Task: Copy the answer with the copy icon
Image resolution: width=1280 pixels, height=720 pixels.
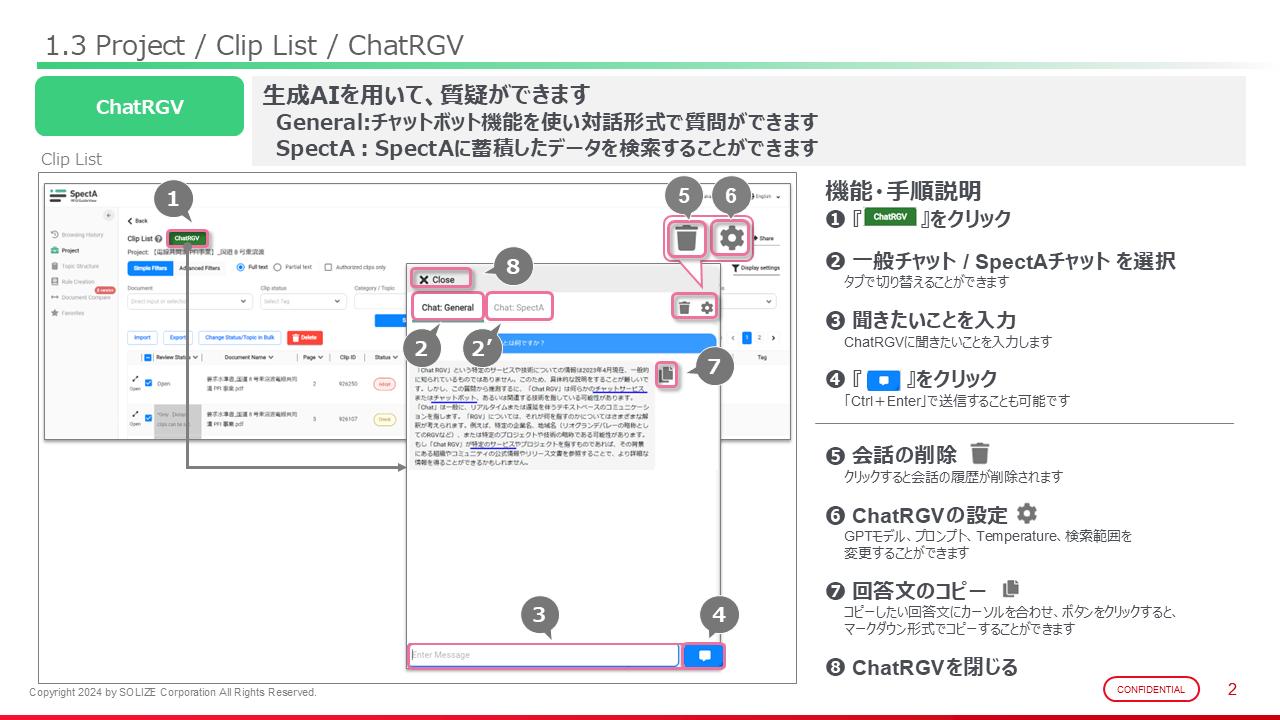Action: pyautogui.click(x=667, y=374)
